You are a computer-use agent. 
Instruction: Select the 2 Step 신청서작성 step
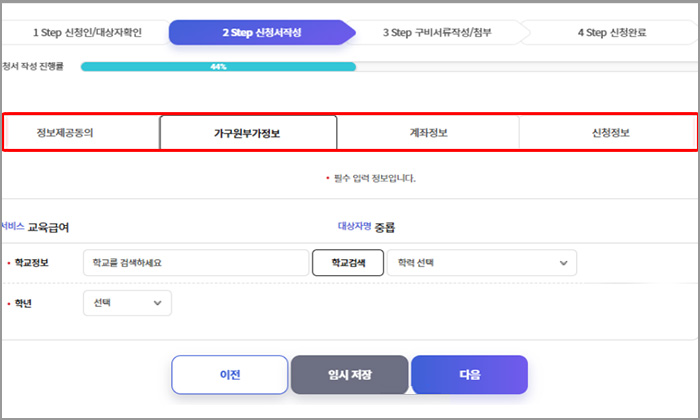tap(262, 32)
